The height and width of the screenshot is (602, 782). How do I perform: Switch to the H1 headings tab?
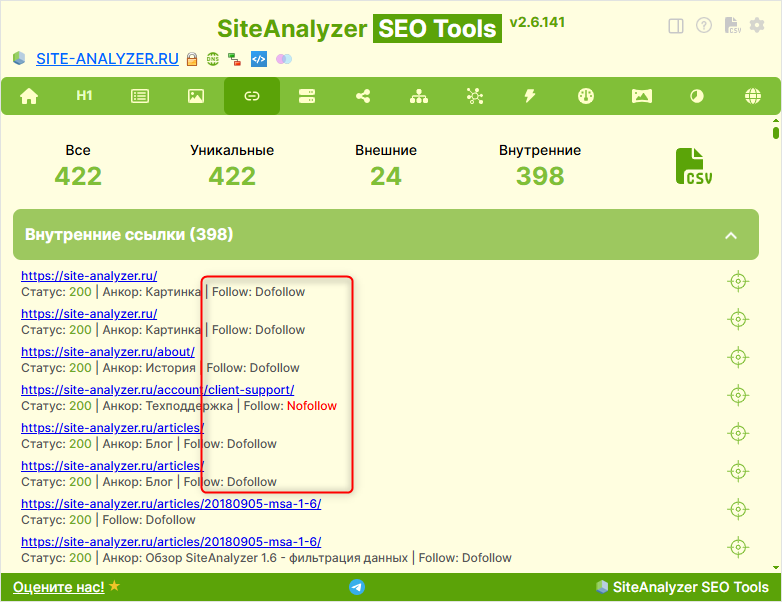(x=84, y=96)
